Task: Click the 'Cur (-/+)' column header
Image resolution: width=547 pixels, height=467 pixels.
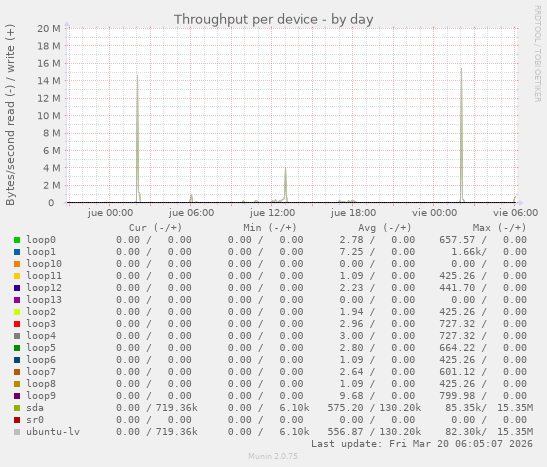Action: click(155, 228)
